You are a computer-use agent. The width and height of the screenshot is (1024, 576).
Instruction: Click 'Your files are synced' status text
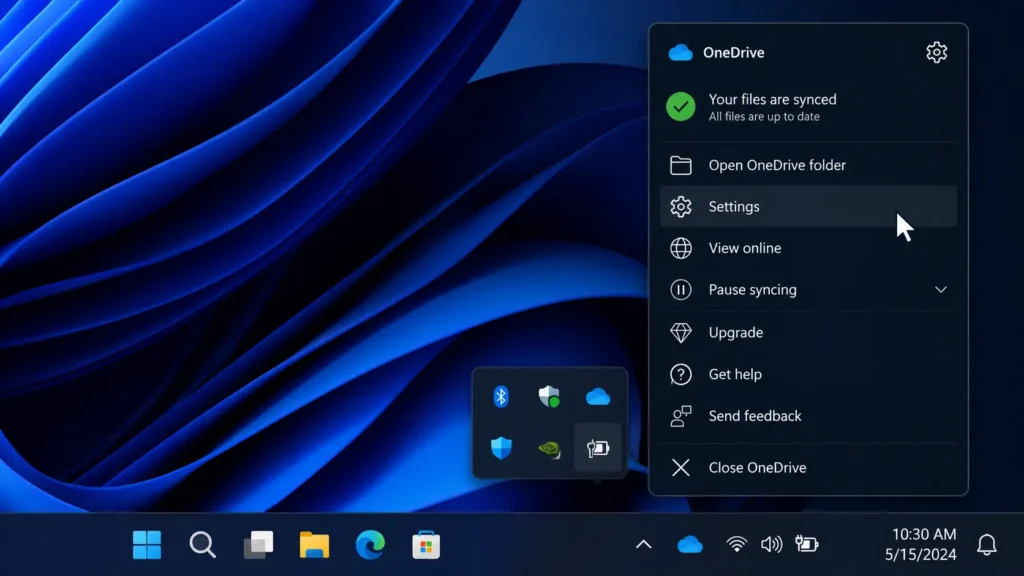point(772,99)
